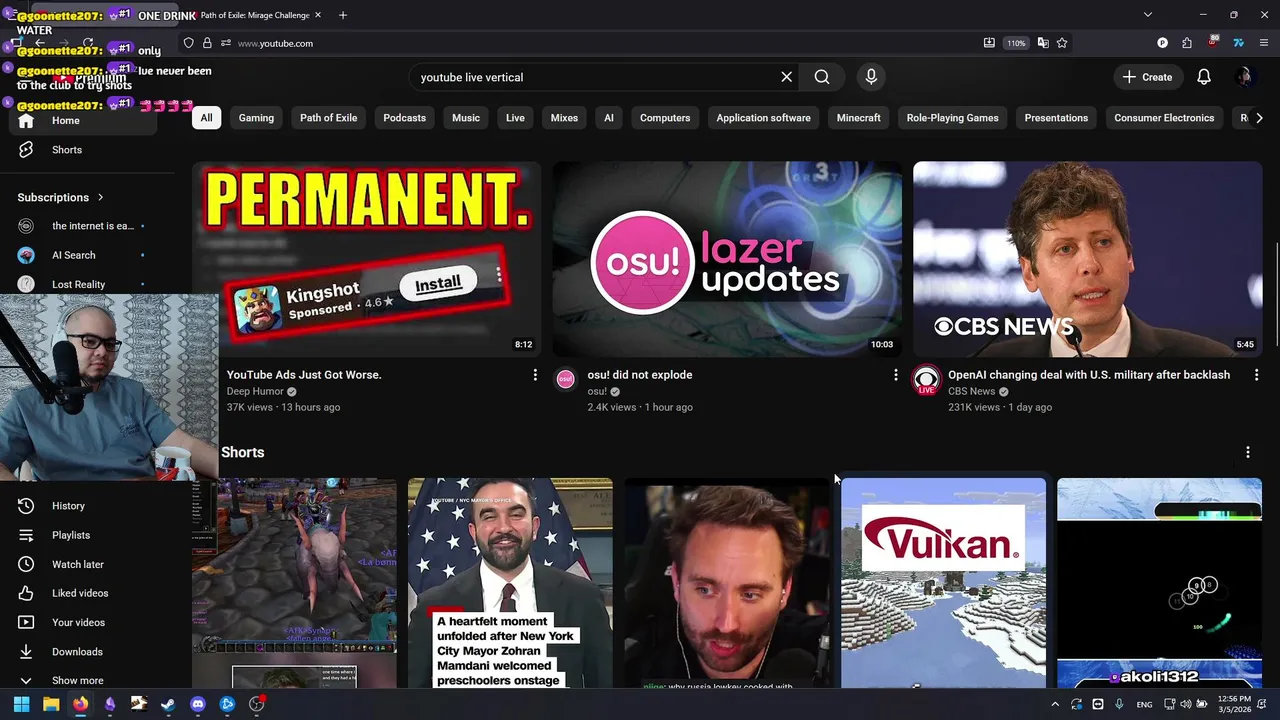This screenshot has height=720, width=1280.
Task: Open Shorts in the sidebar
Action: [x=83, y=150]
